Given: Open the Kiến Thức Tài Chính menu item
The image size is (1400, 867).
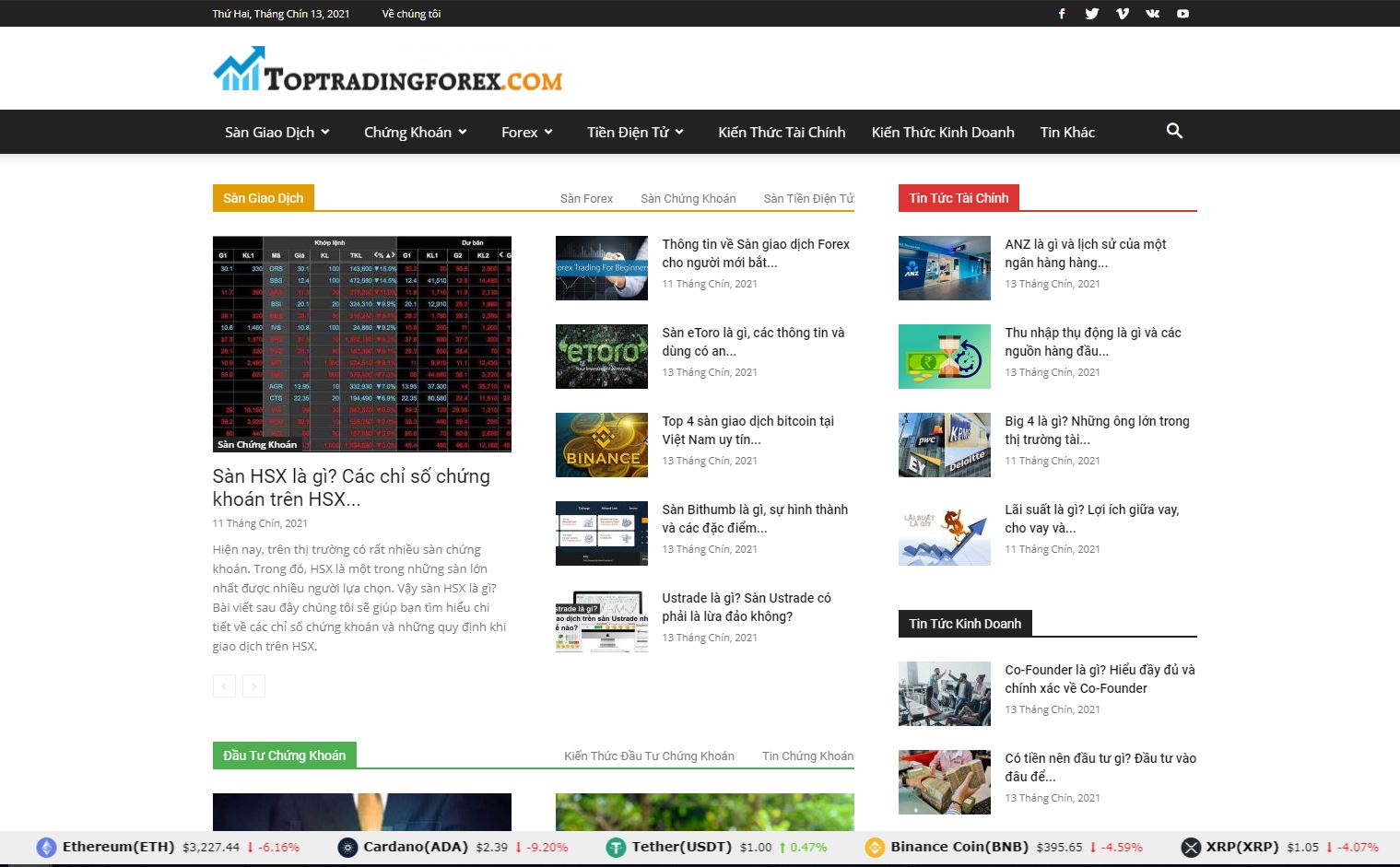Looking at the screenshot, I should pyautogui.click(x=782, y=132).
